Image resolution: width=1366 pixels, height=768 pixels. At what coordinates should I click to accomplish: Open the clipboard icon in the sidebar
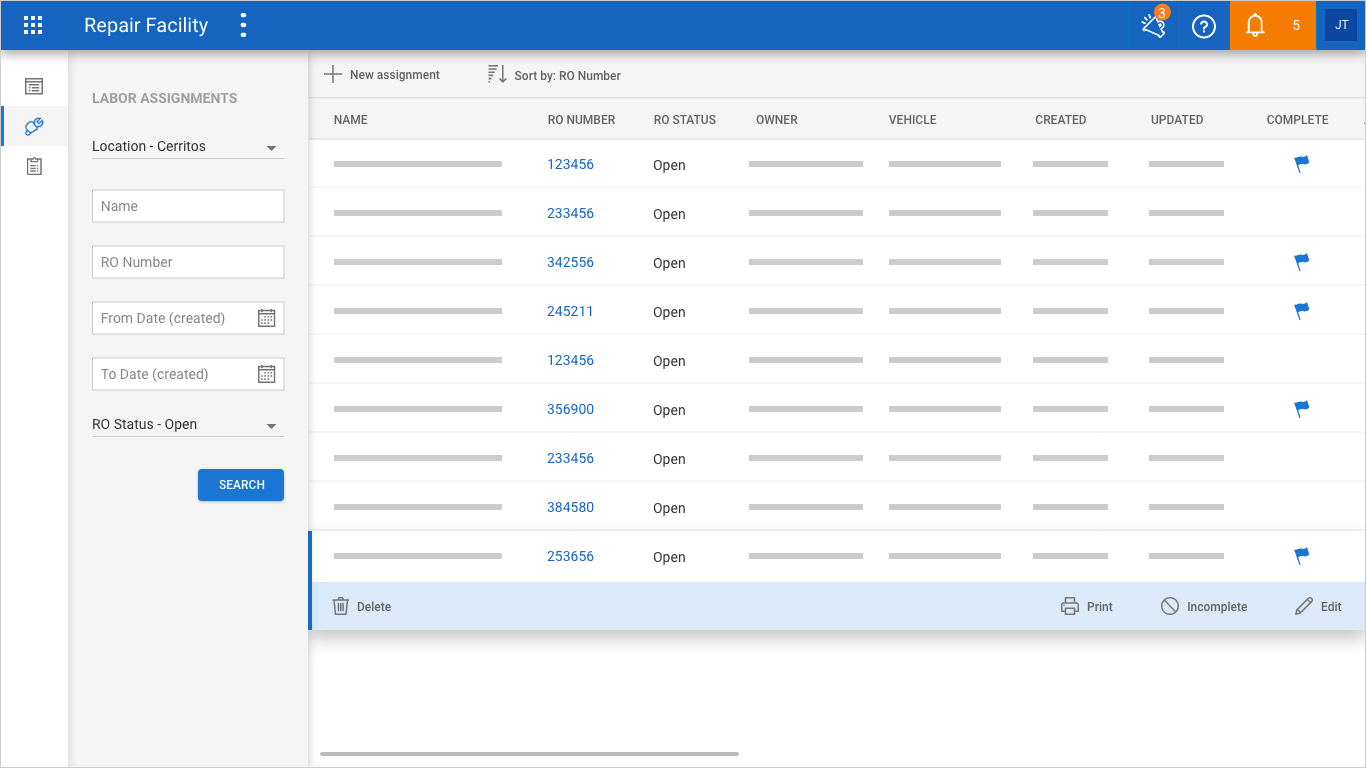[x=34, y=167]
